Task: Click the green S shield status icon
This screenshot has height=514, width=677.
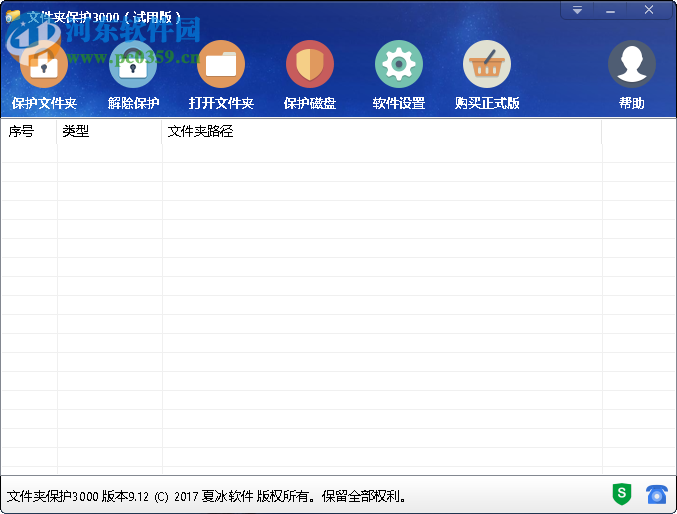Action: coord(622,494)
